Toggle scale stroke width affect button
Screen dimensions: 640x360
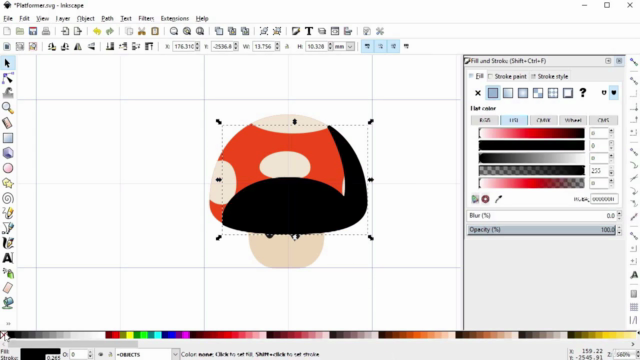[367, 47]
